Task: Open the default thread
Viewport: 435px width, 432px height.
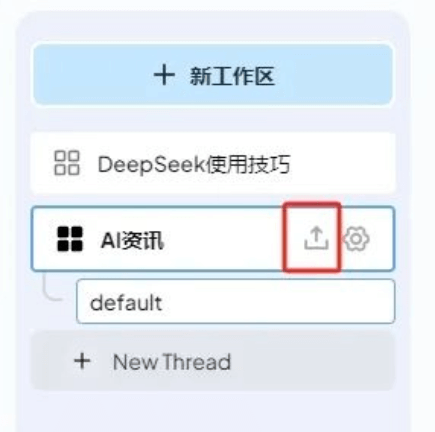Action: pyautogui.click(x=236, y=302)
